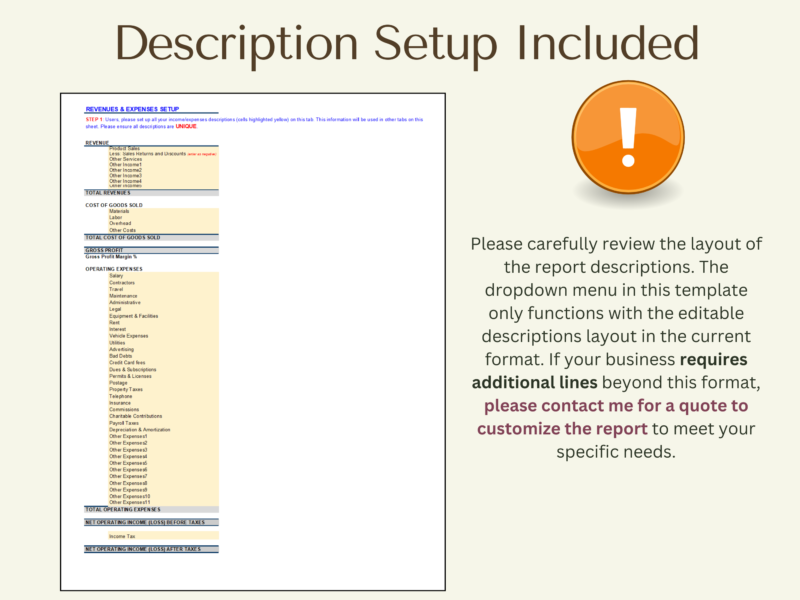Click the orange exclamation warning icon
This screenshot has width=800, height=600.
tap(628, 138)
